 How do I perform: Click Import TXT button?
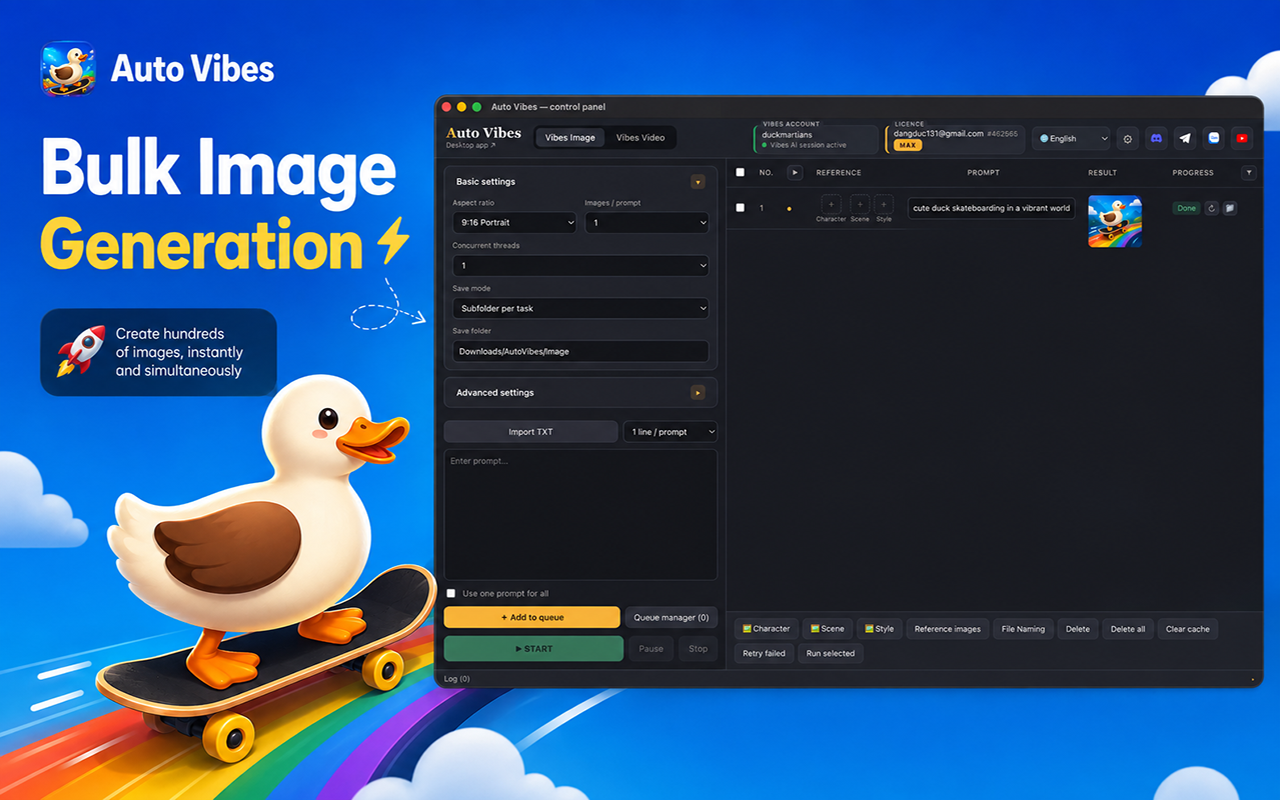[x=531, y=431]
